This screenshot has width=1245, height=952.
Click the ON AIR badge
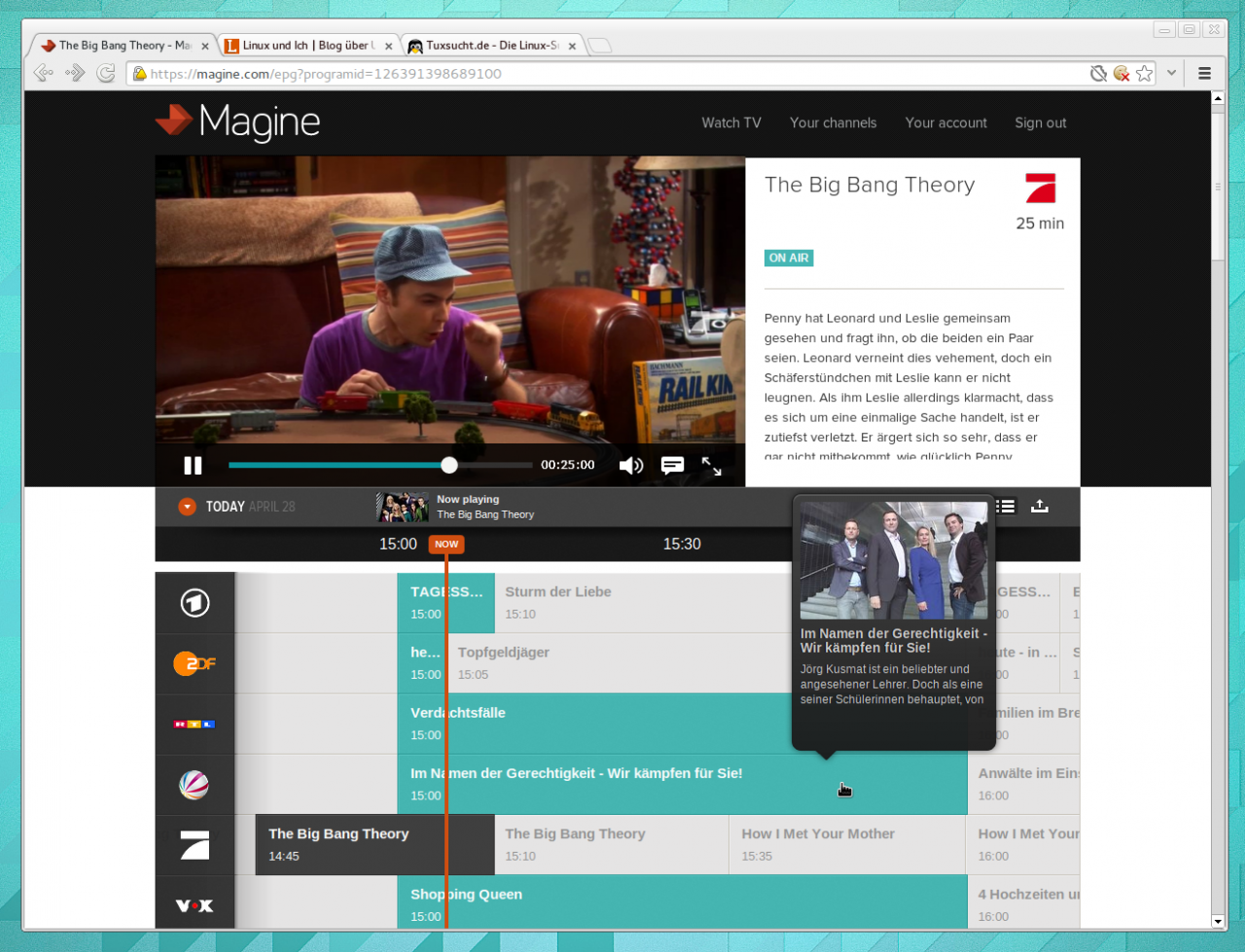click(789, 258)
